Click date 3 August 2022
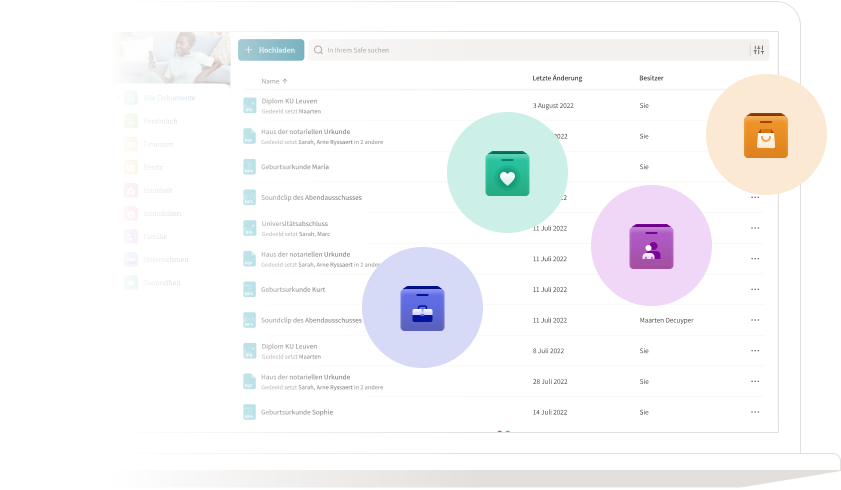The width and height of the screenshot is (841, 490). pos(552,106)
